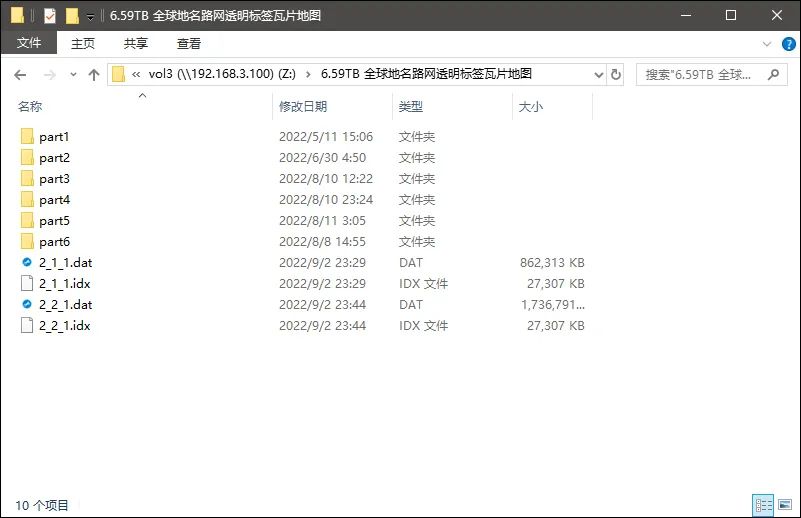This screenshot has height=518, width=801.
Task: Select the part6 folder icon
Action: [x=28, y=241]
